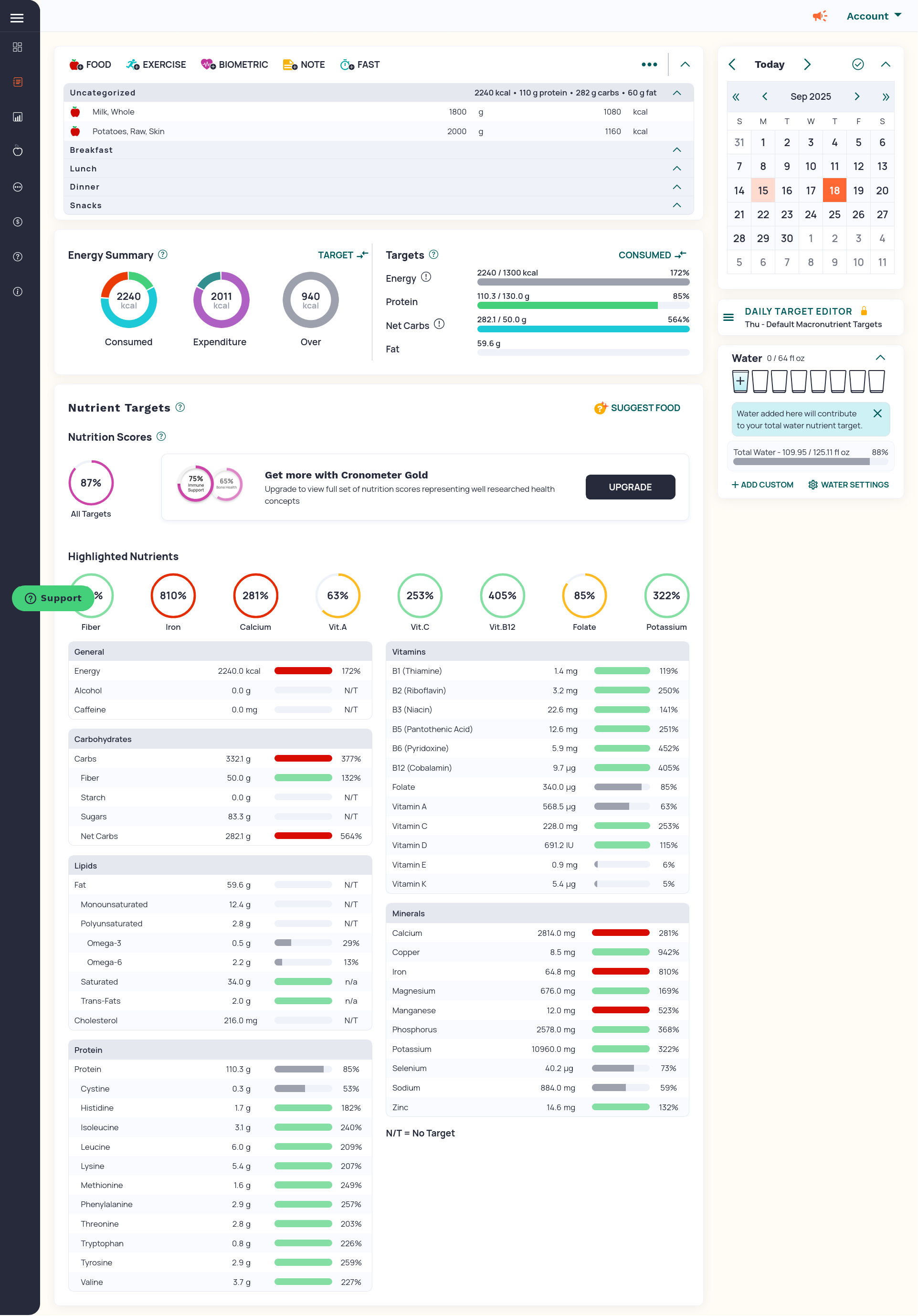Click the Protein target progress bar

tap(583, 306)
